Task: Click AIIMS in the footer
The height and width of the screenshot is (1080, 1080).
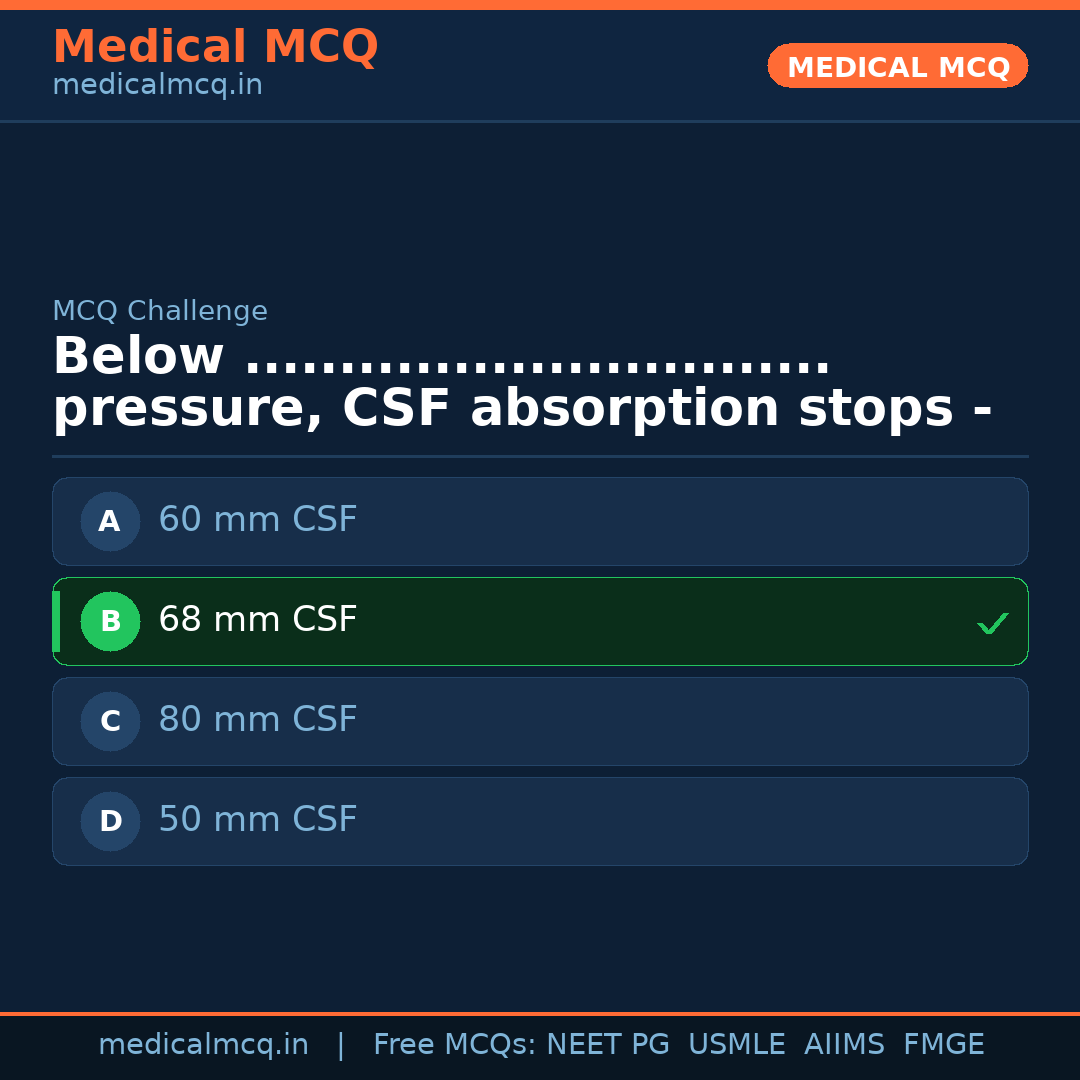Action: point(844,1045)
